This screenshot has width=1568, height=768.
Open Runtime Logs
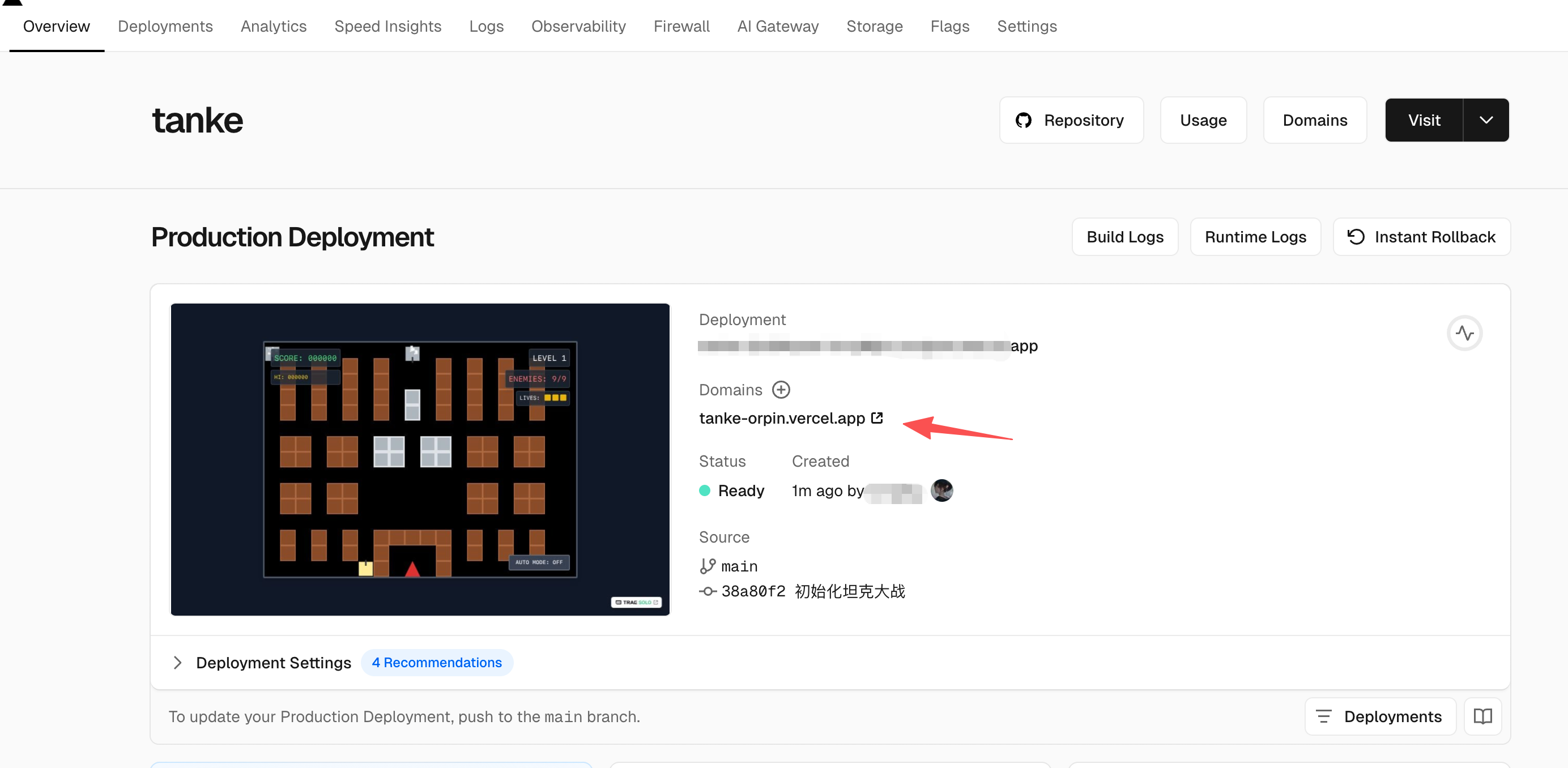pyautogui.click(x=1255, y=237)
